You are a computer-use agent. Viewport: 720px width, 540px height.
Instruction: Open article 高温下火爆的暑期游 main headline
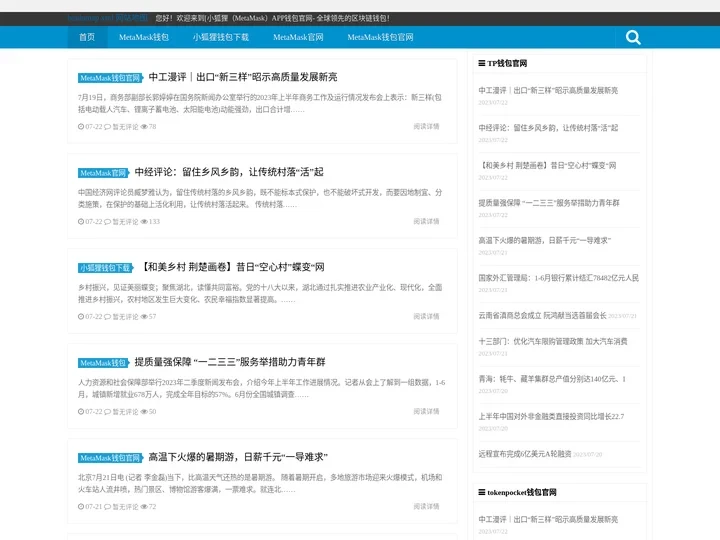point(238,457)
